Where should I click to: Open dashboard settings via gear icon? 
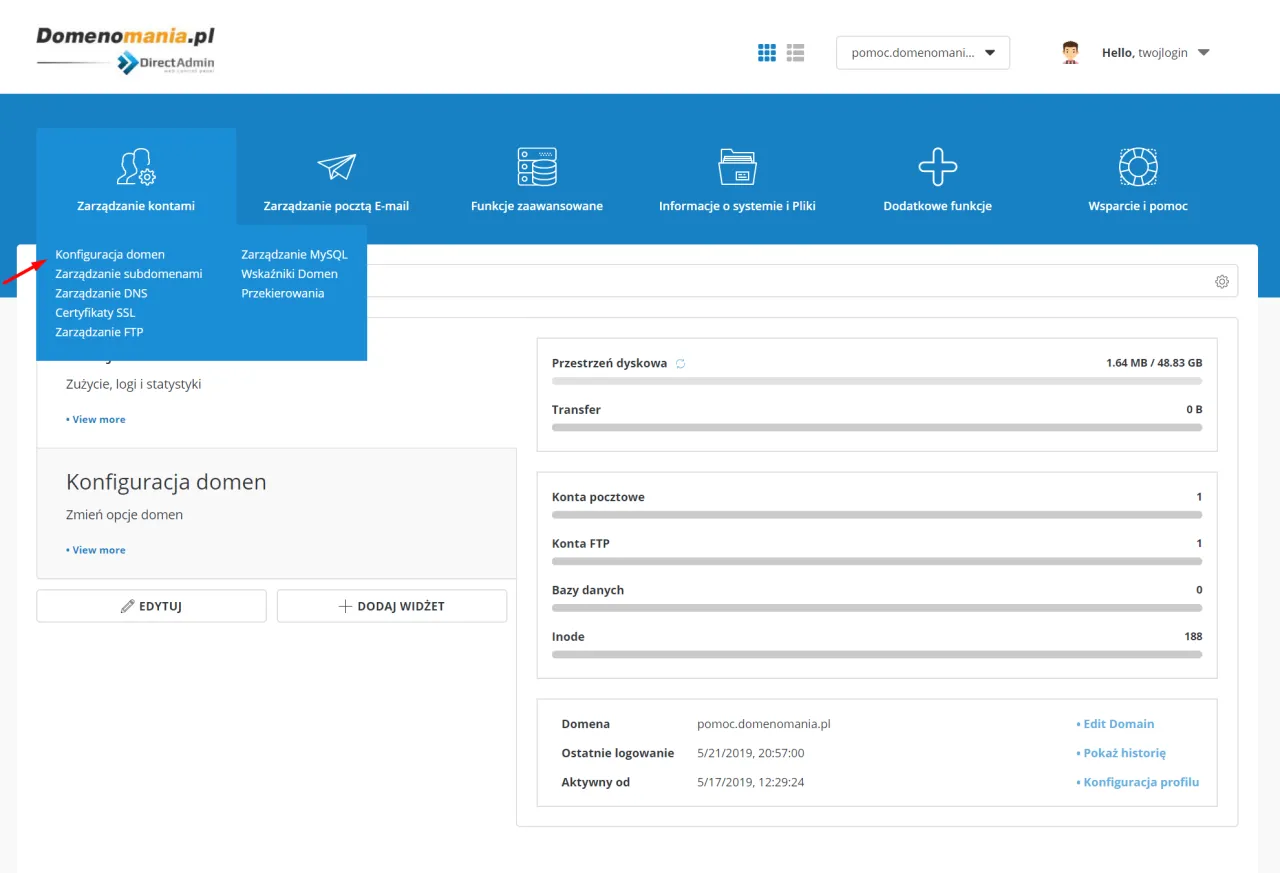click(1221, 281)
